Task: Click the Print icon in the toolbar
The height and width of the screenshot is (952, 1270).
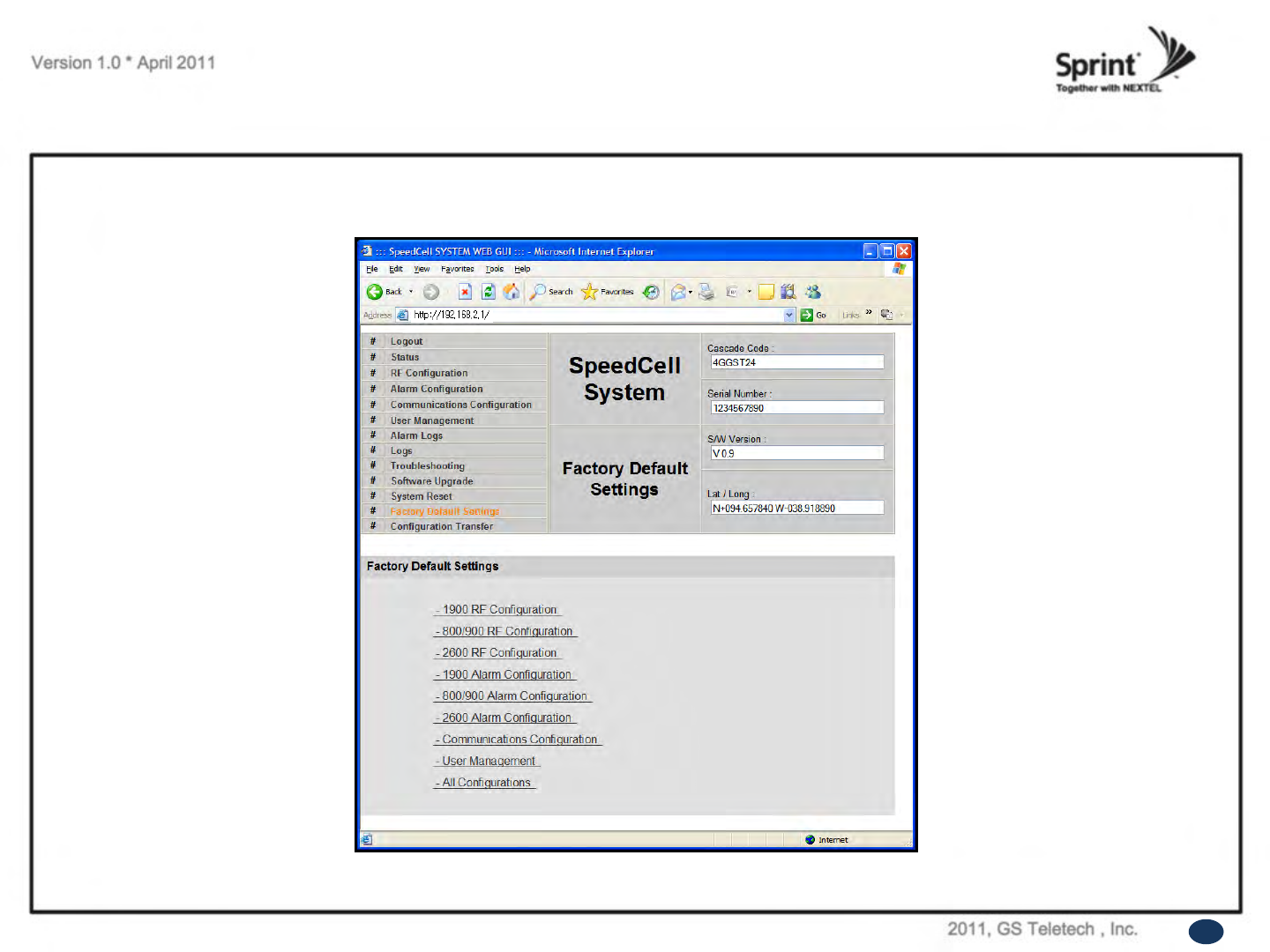Action: coord(706,292)
